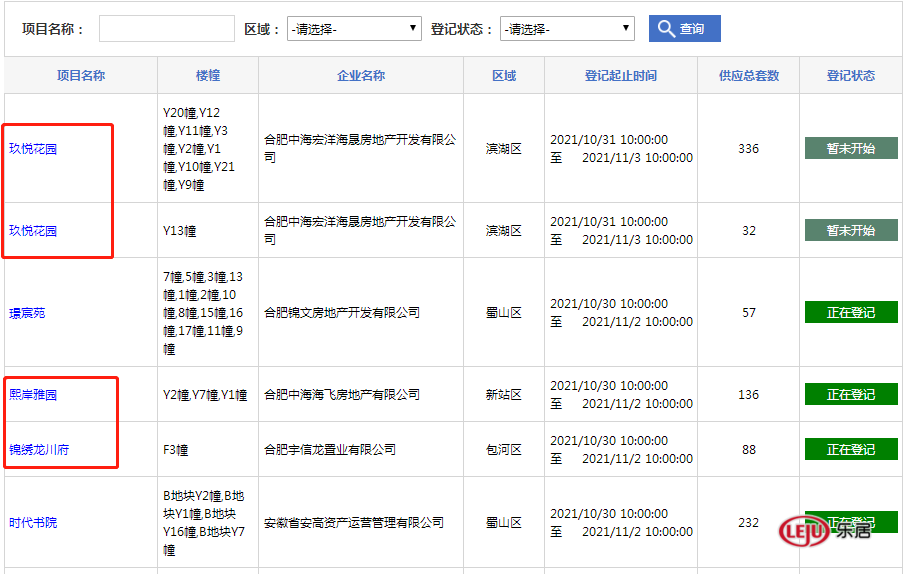
Task: Select 合肥锦文房地产开发有限公司 company cell
Action: coord(361,313)
